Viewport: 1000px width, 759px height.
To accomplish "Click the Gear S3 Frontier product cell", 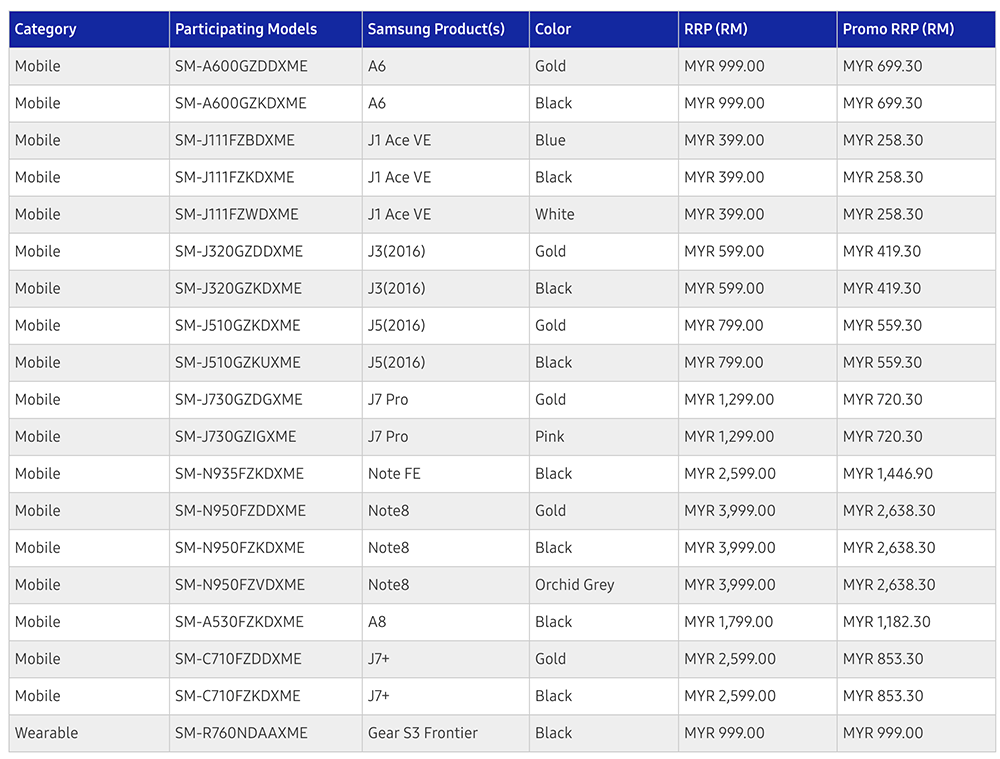I will [422, 733].
